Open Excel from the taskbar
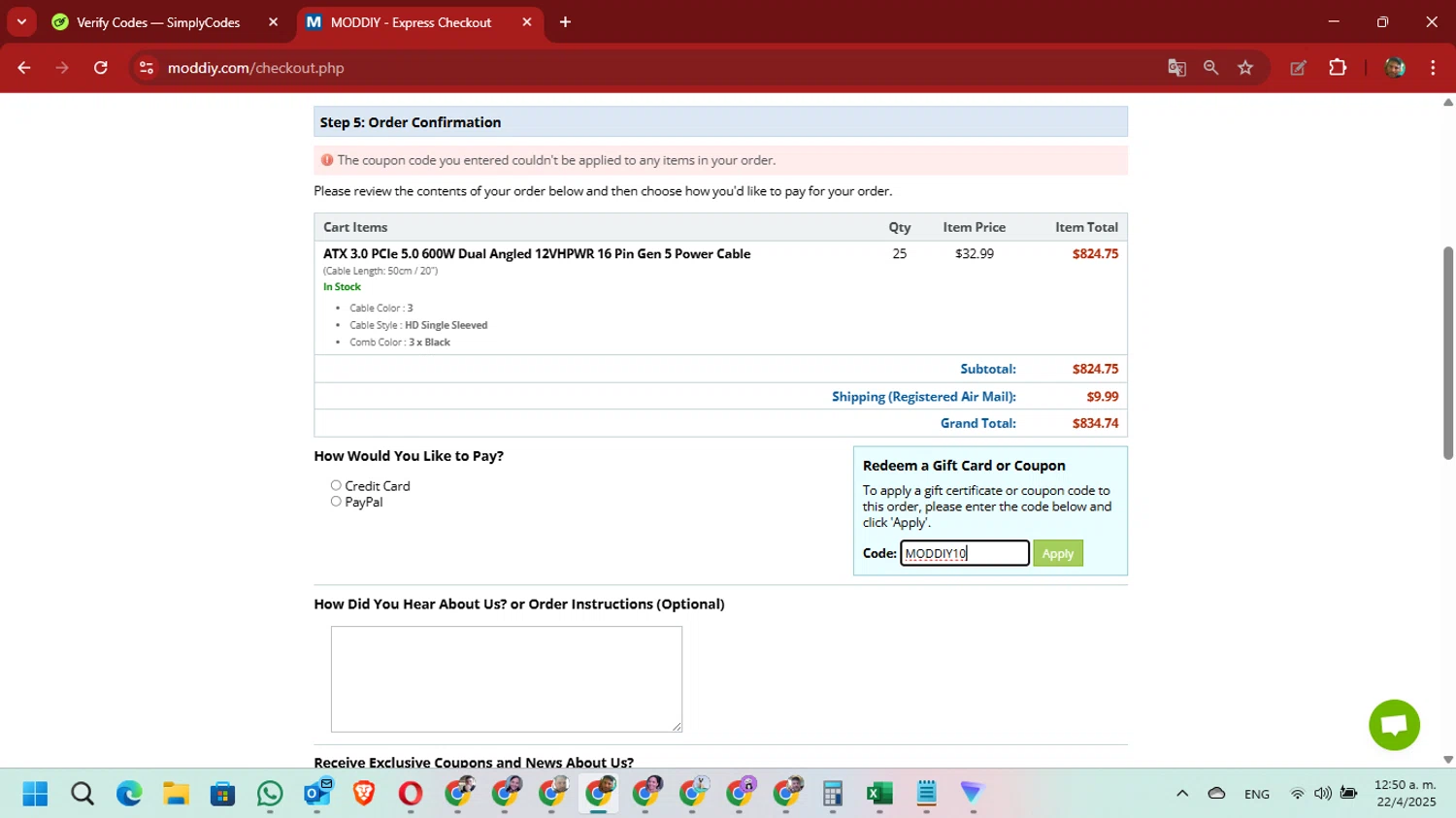 pos(879,794)
